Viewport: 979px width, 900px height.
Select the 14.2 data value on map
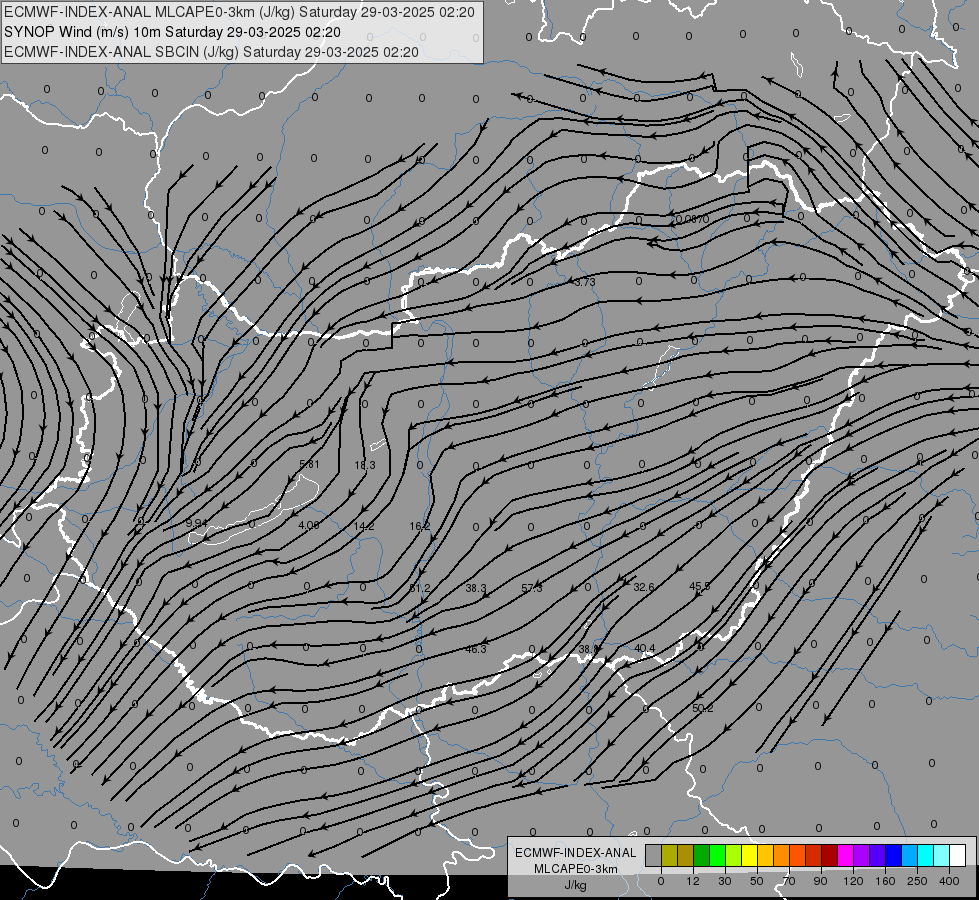(x=364, y=527)
